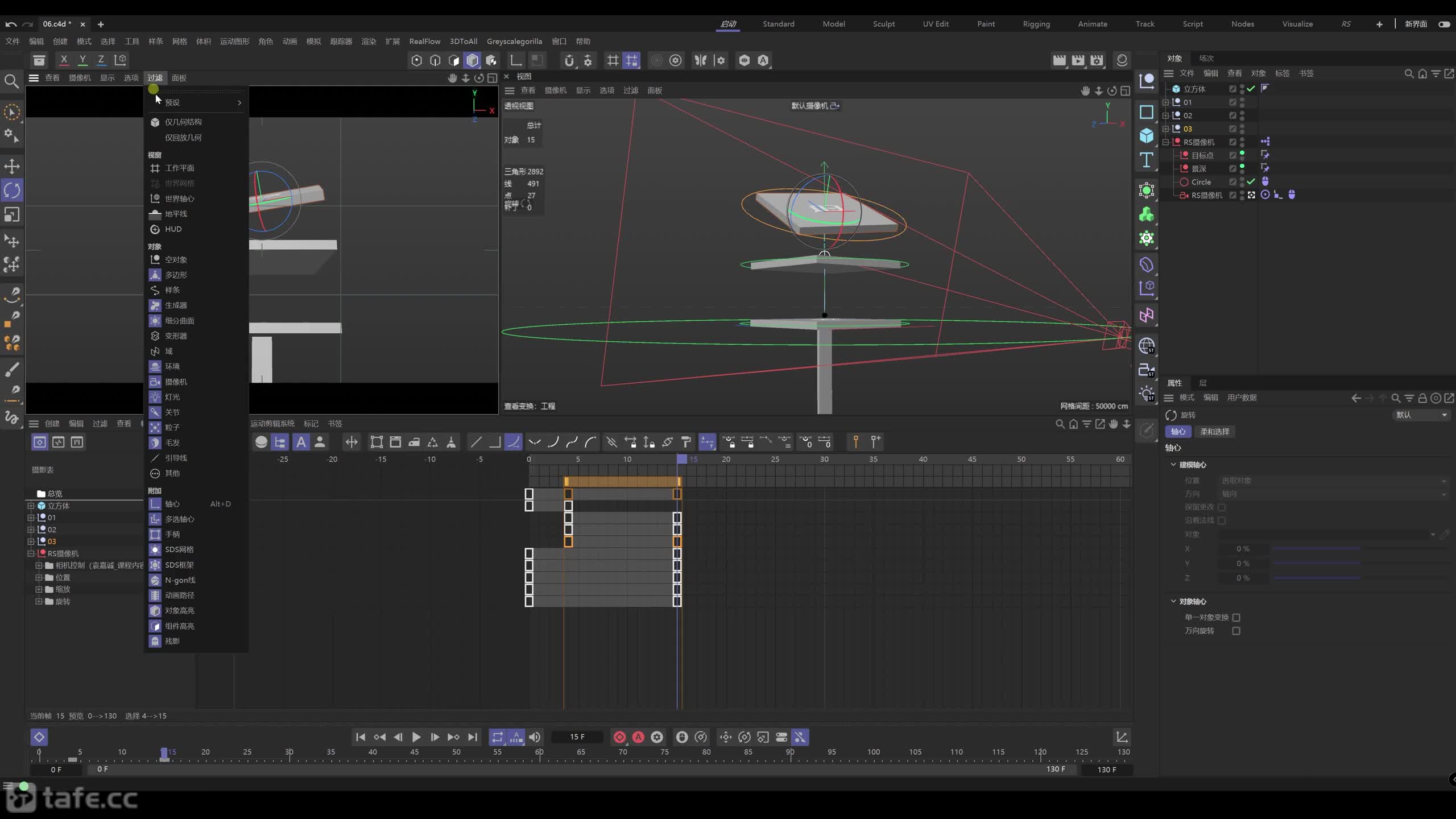The image size is (1456, 819).
Task: Select the Move tool in left toolbar
Action: tap(12, 166)
